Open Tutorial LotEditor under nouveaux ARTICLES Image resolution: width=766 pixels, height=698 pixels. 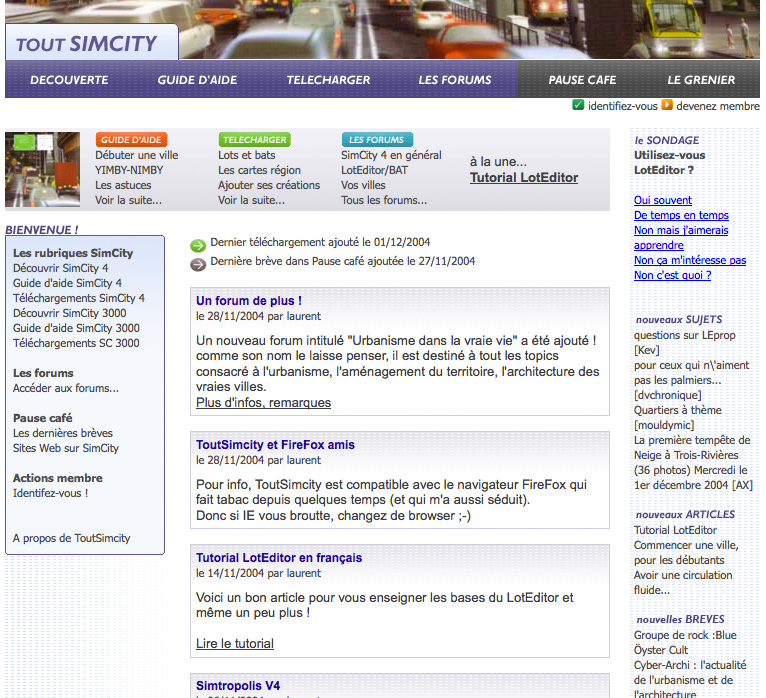[675, 530]
